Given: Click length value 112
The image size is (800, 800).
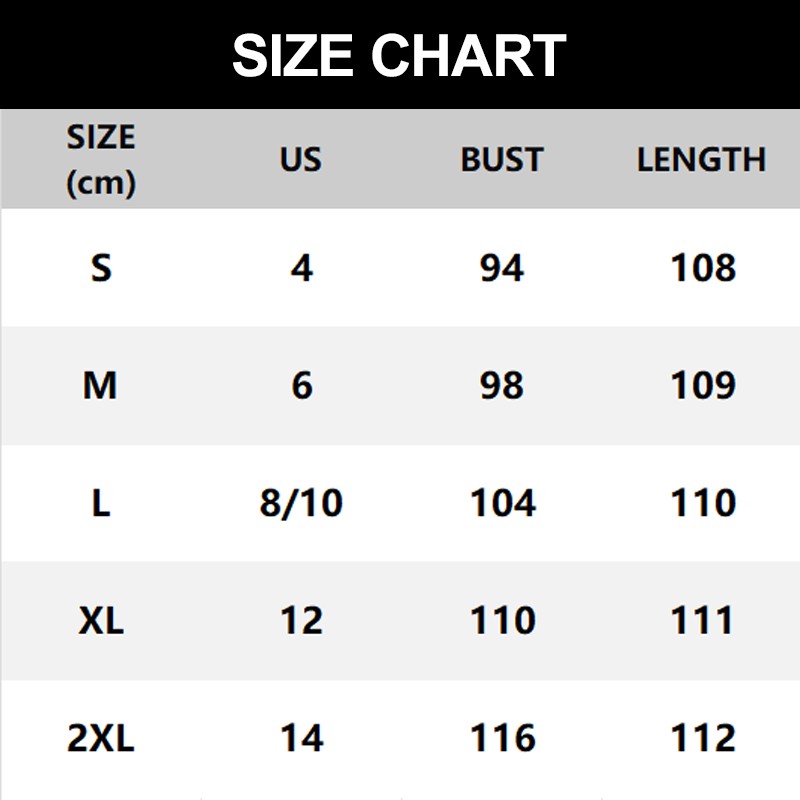Looking at the screenshot, I should pos(703,739).
